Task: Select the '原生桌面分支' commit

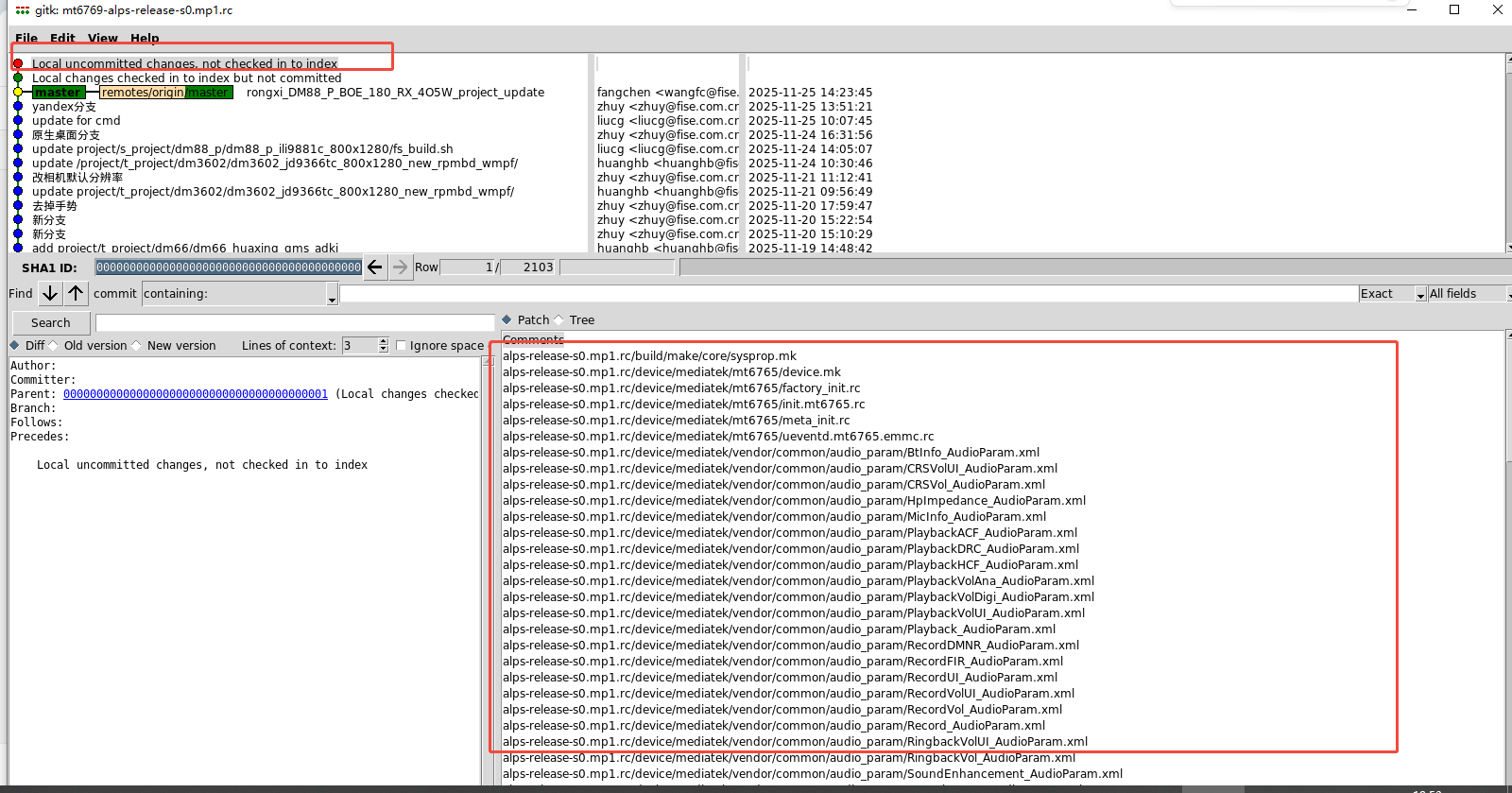Action: point(66,135)
